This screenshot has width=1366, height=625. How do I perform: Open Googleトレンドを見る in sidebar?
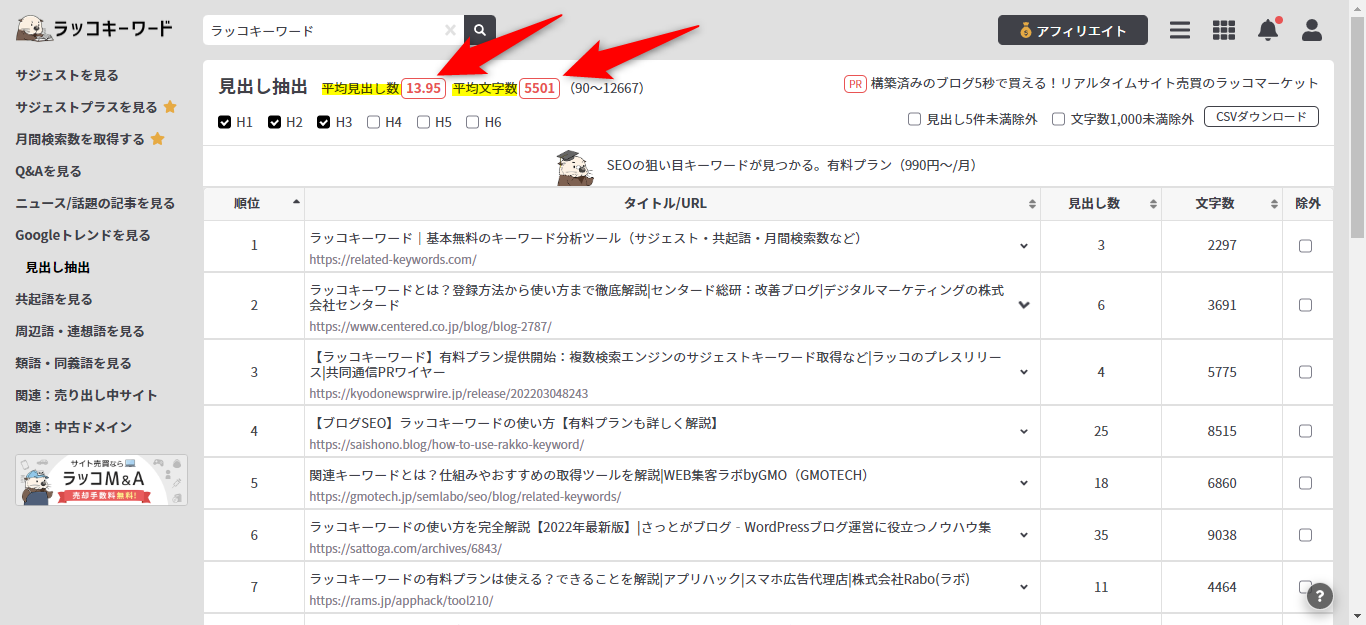(83, 235)
